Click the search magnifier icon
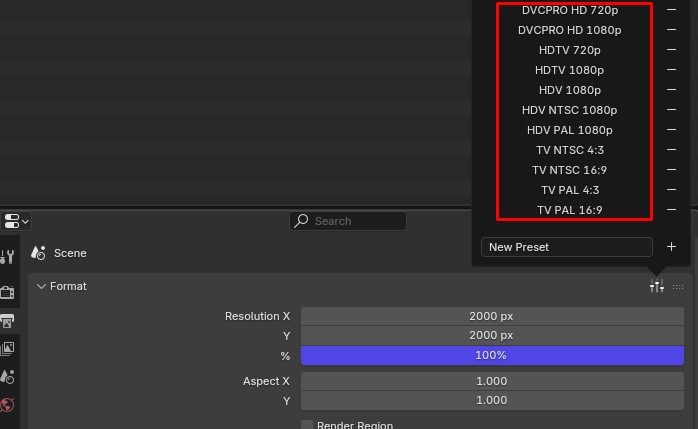Viewport: 698px width, 429px height. click(301, 221)
